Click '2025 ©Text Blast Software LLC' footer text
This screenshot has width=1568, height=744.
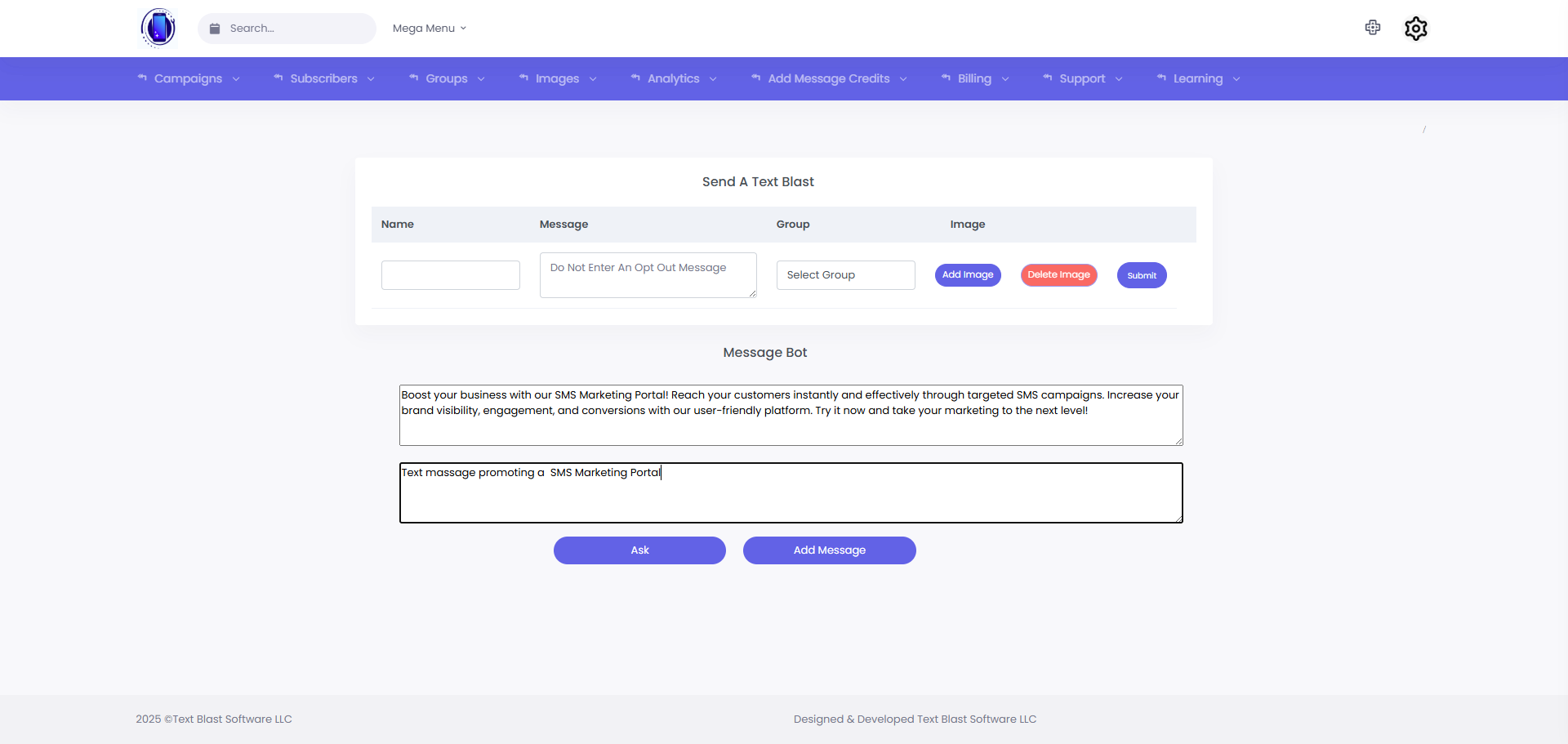tap(214, 719)
